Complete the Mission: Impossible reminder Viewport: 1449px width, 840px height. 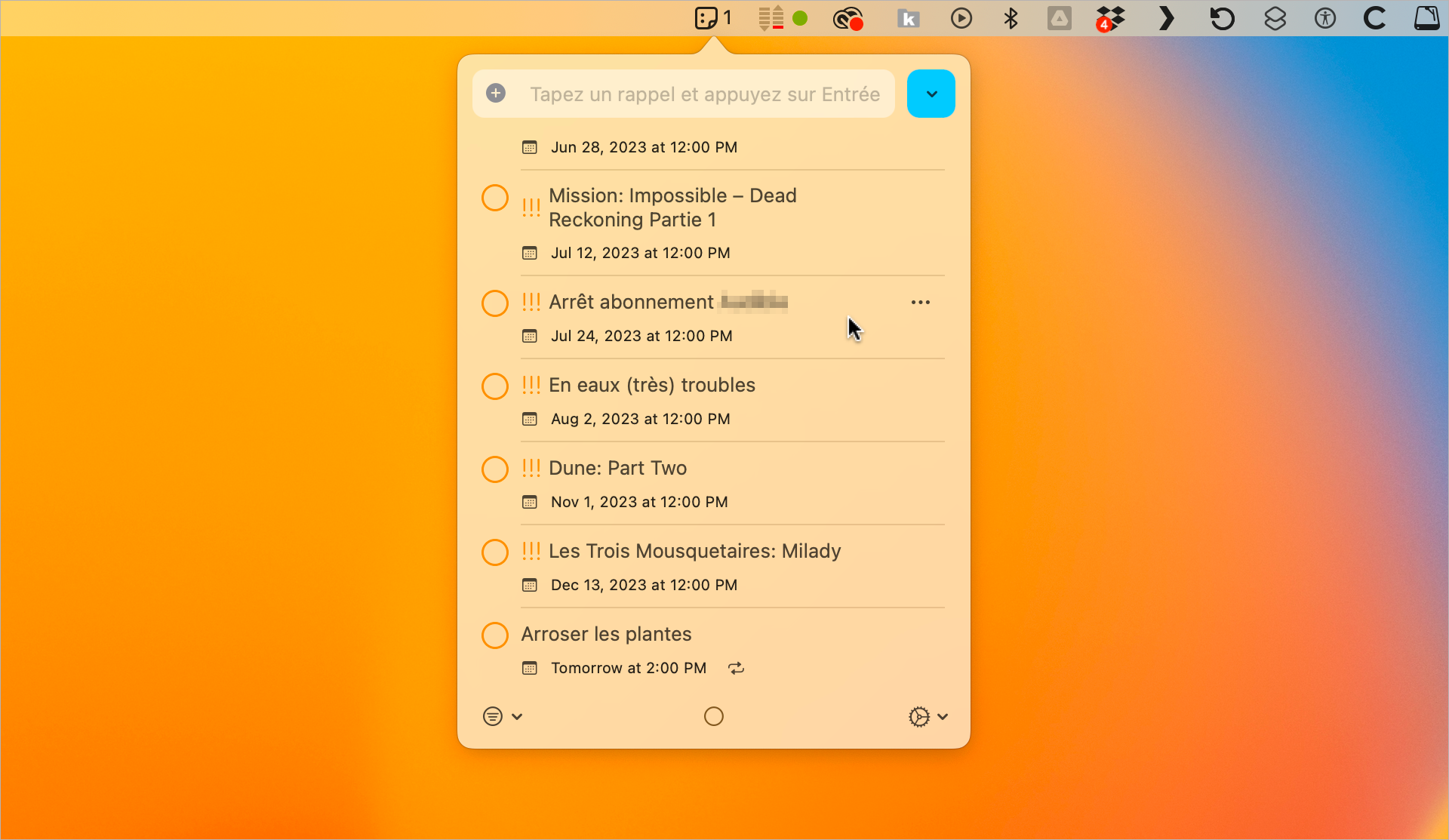[495, 198]
